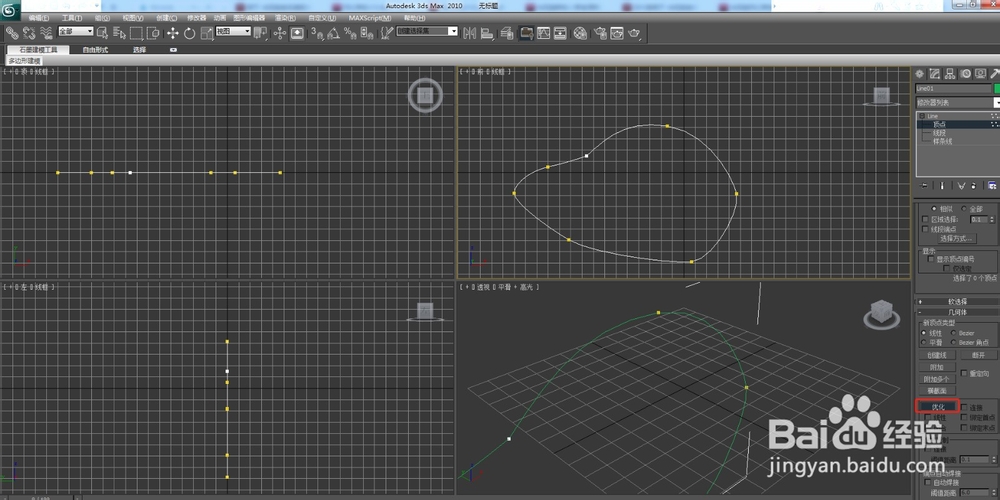Select the Unlink Selection tool
Viewport: 1000px width, 500px height.
click(x=29, y=33)
